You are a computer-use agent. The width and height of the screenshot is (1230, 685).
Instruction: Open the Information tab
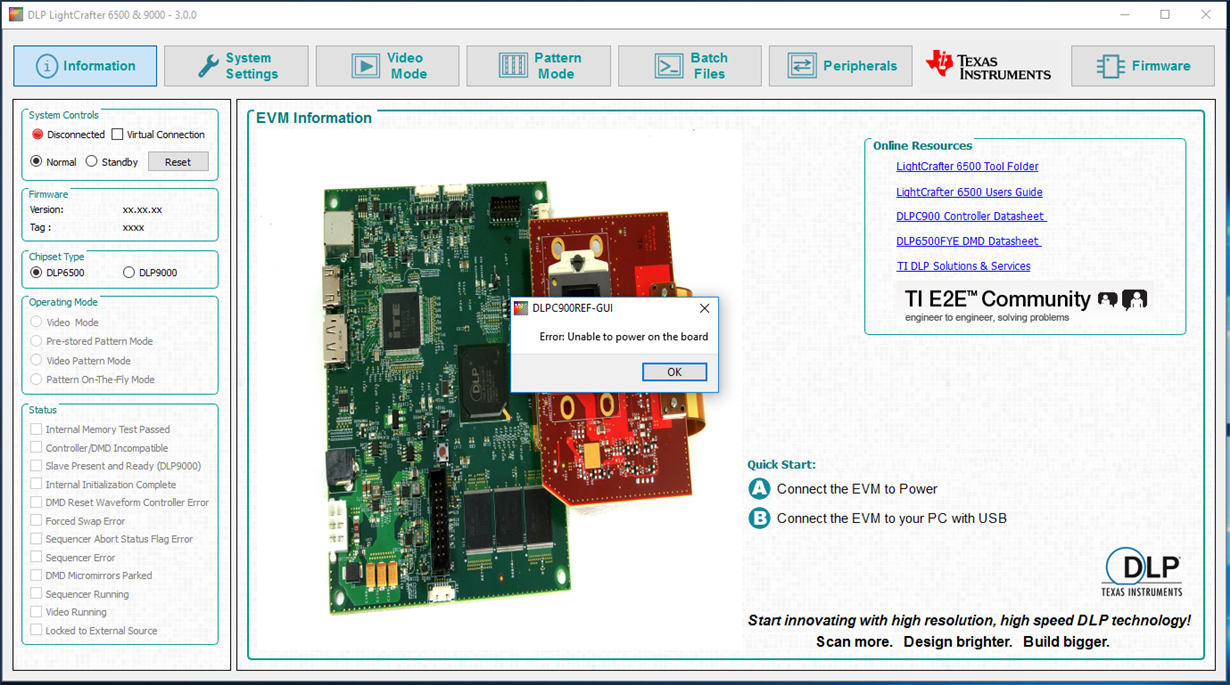[x=85, y=66]
